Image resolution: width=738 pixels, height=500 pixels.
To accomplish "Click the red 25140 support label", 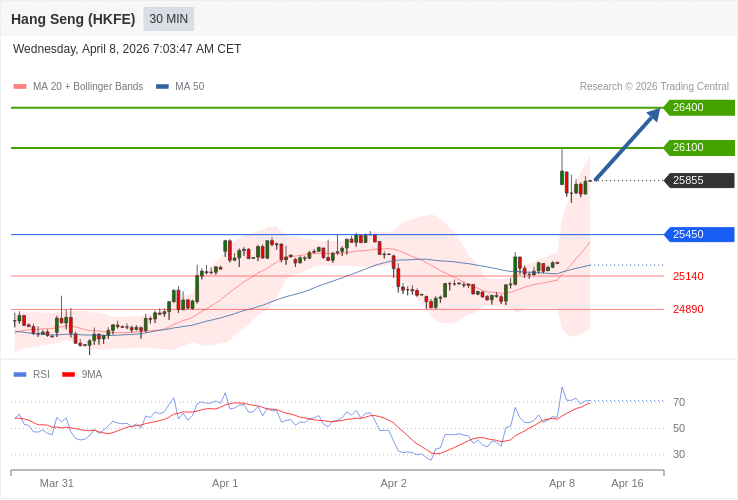I will pos(688,276).
